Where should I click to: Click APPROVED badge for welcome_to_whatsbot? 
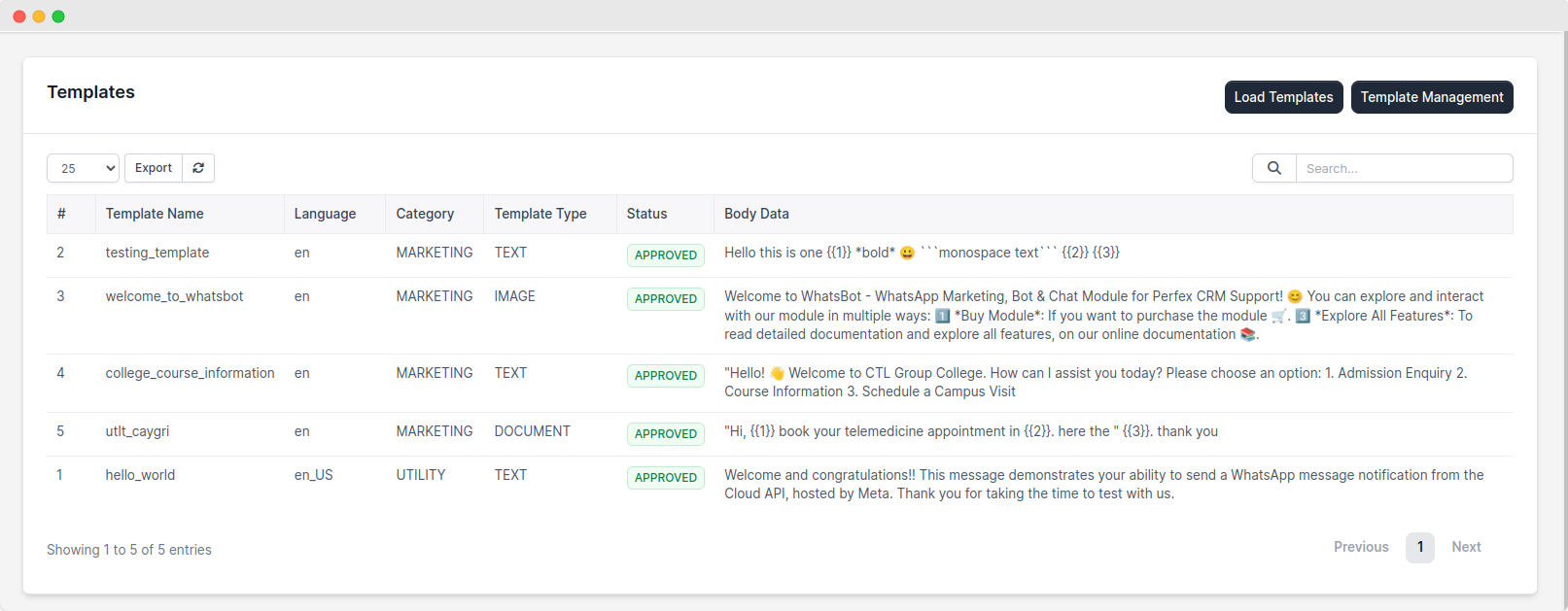pos(665,299)
